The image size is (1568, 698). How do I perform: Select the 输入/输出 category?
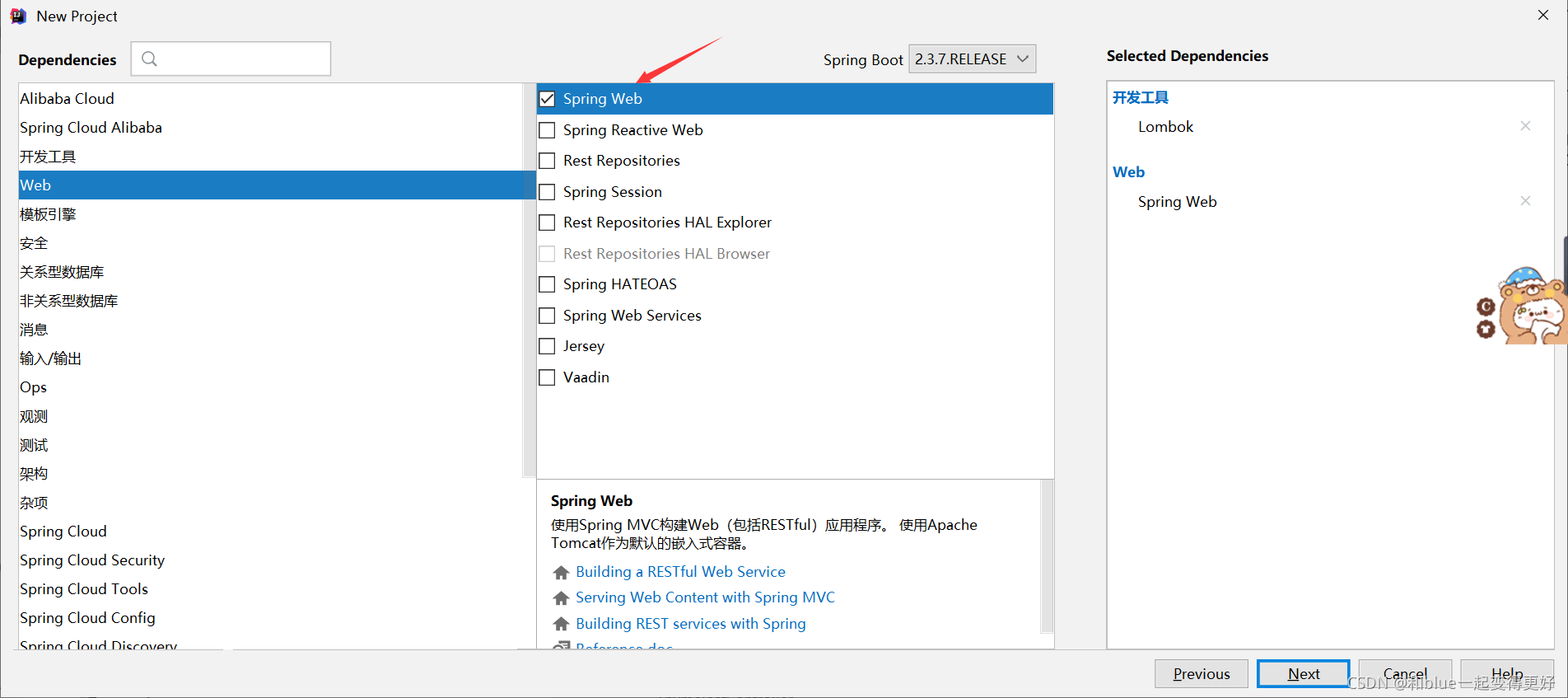pos(271,358)
